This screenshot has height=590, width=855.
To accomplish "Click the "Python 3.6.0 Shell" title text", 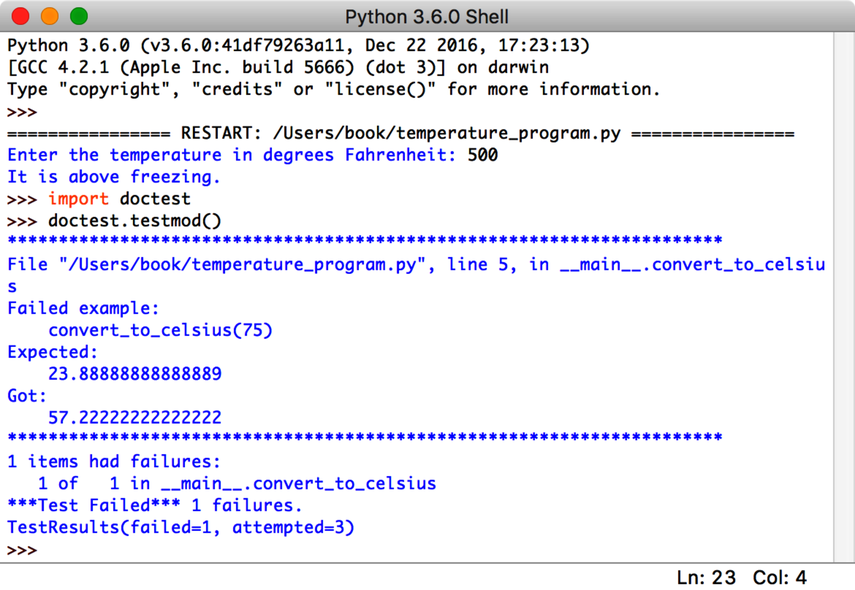I will [x=427, y=17].
